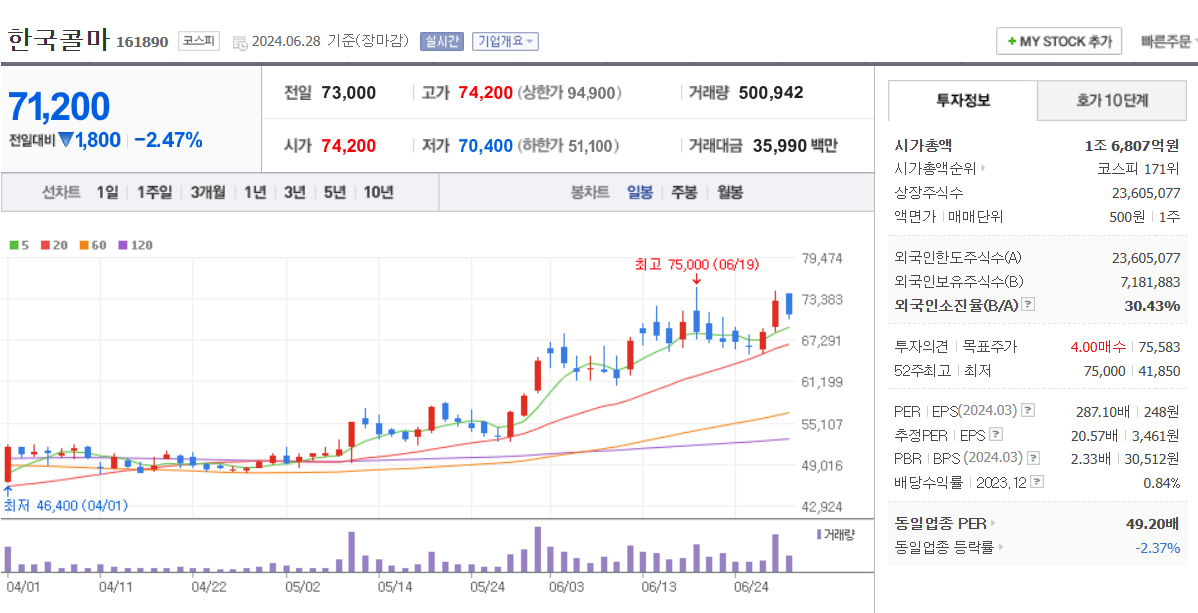Image resolution: width=1198 pixels, height=613 pixels.
Task: Open help icon beside 추정PER EPS
Action: click(996, 435)
